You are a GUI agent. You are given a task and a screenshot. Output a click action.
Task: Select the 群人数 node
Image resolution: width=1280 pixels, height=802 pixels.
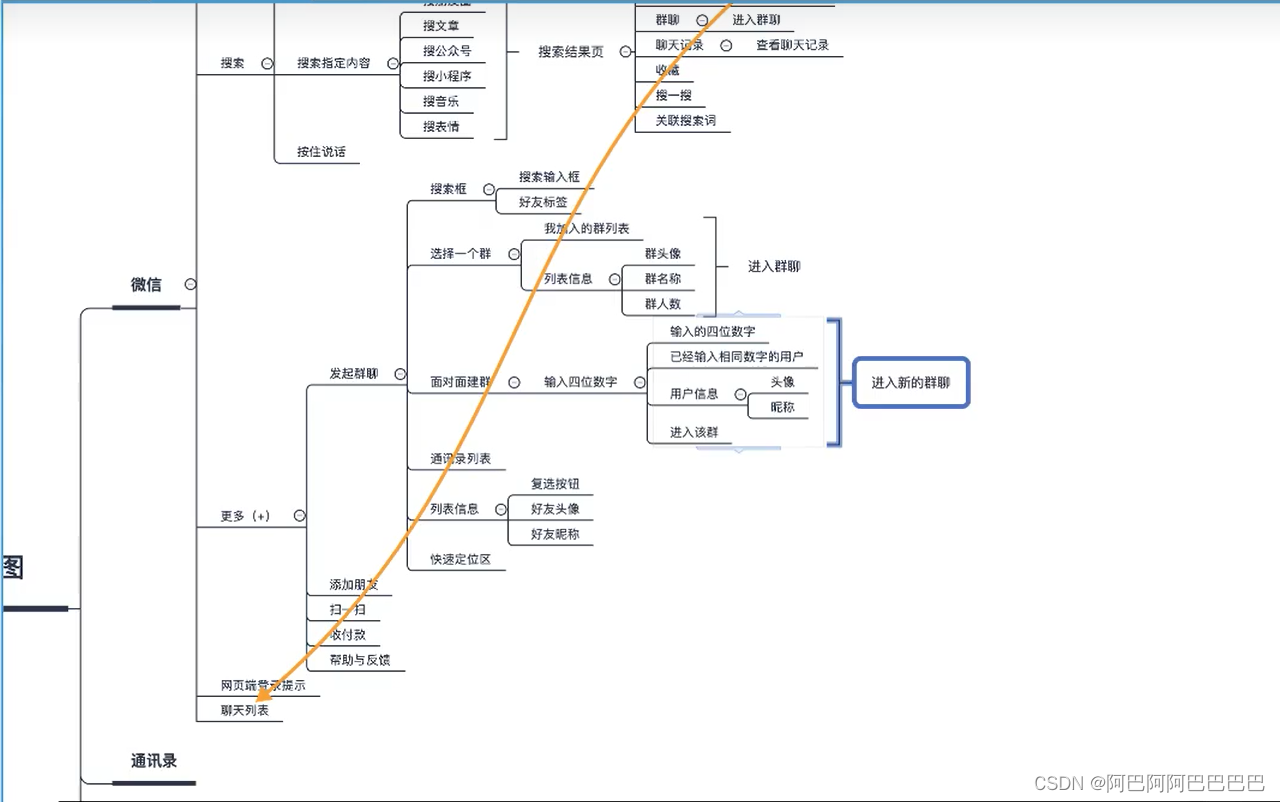663,304
